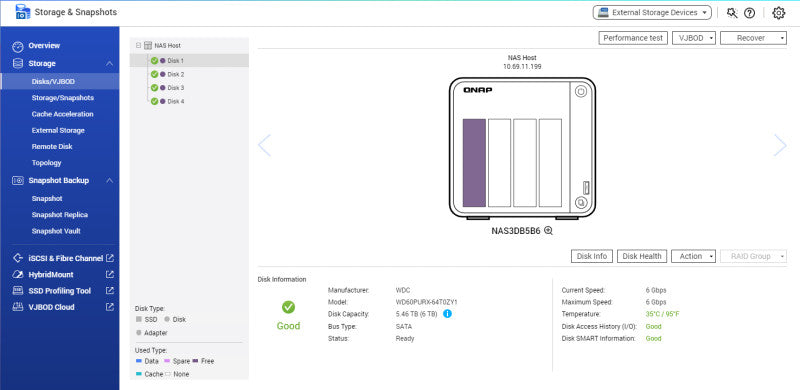Go to next enclosure with right arrow

click(x=780, y=145)
